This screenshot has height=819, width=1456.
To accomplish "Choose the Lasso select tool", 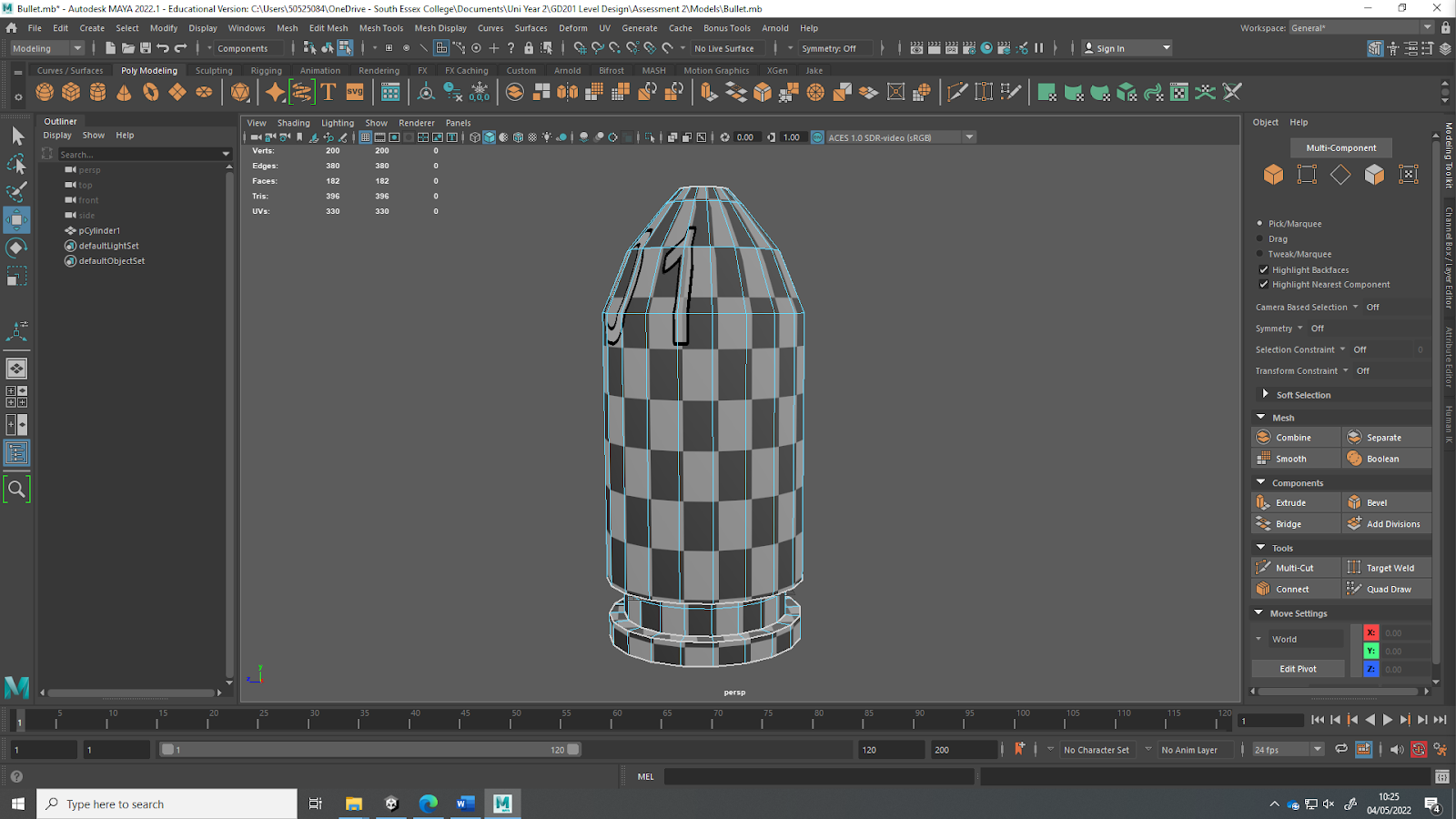I will (16, 164).
